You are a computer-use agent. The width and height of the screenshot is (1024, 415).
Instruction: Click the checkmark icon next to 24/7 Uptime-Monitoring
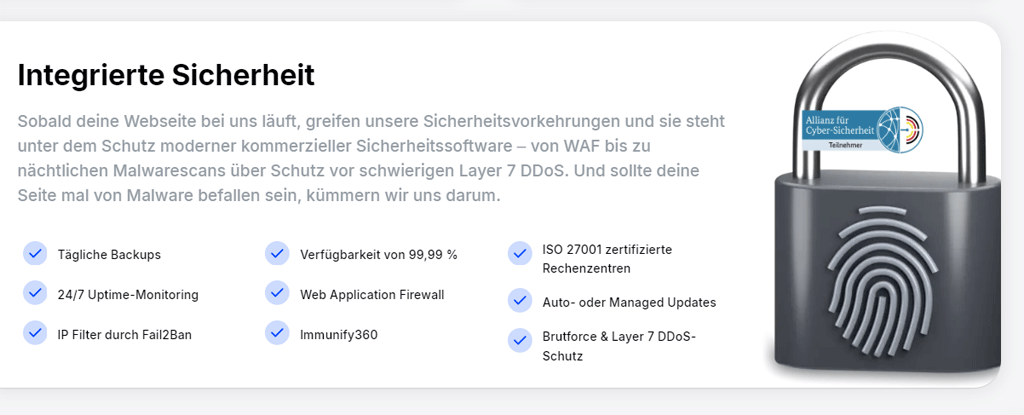click(35, 294)
